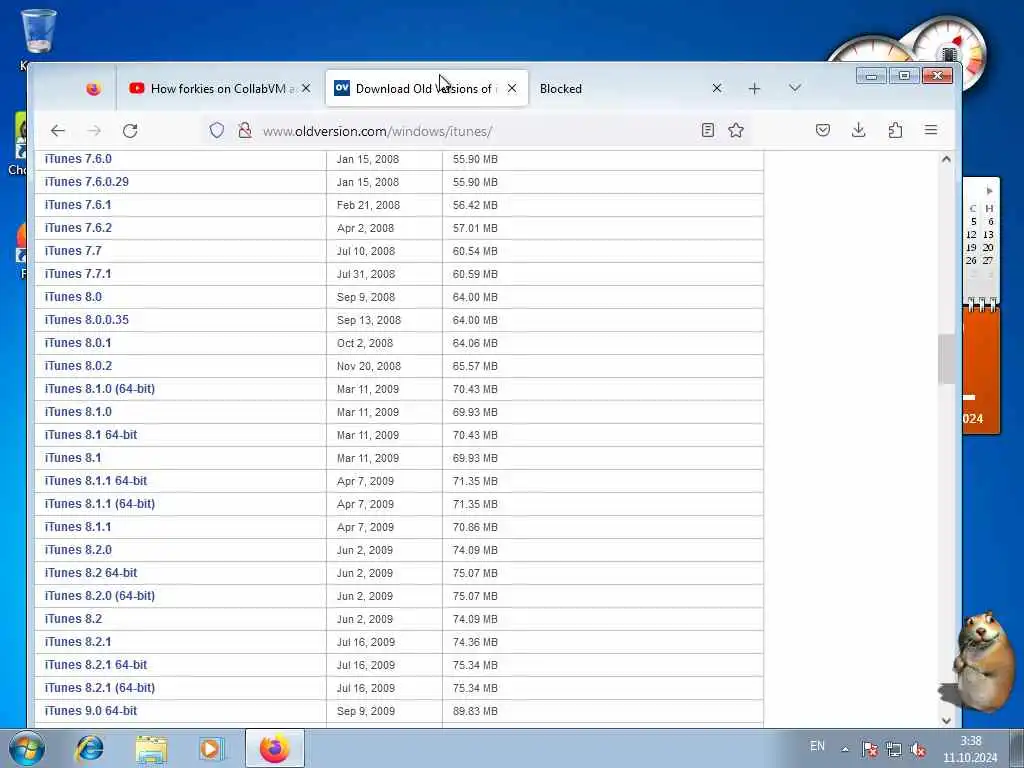Click the vertical scrollbar thumb
Image resolution: width=1024 pixels, height=768 pixels.
click(946, 359)
